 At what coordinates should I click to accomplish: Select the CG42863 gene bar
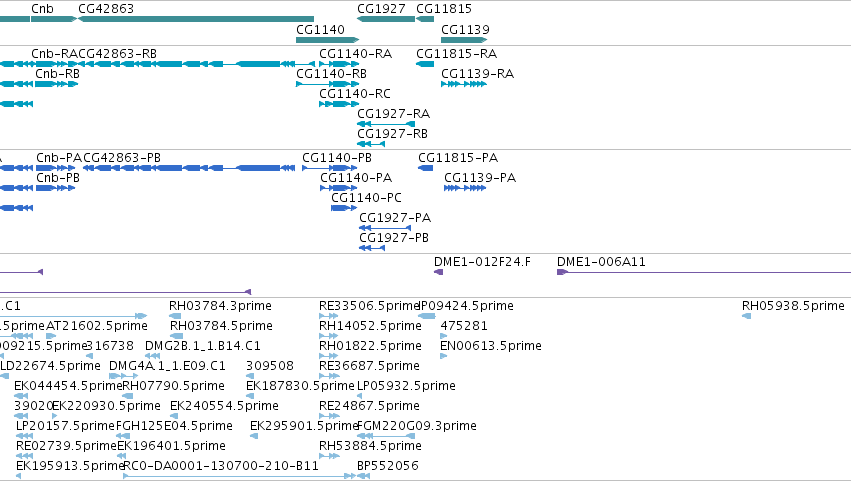click(196, 19)
